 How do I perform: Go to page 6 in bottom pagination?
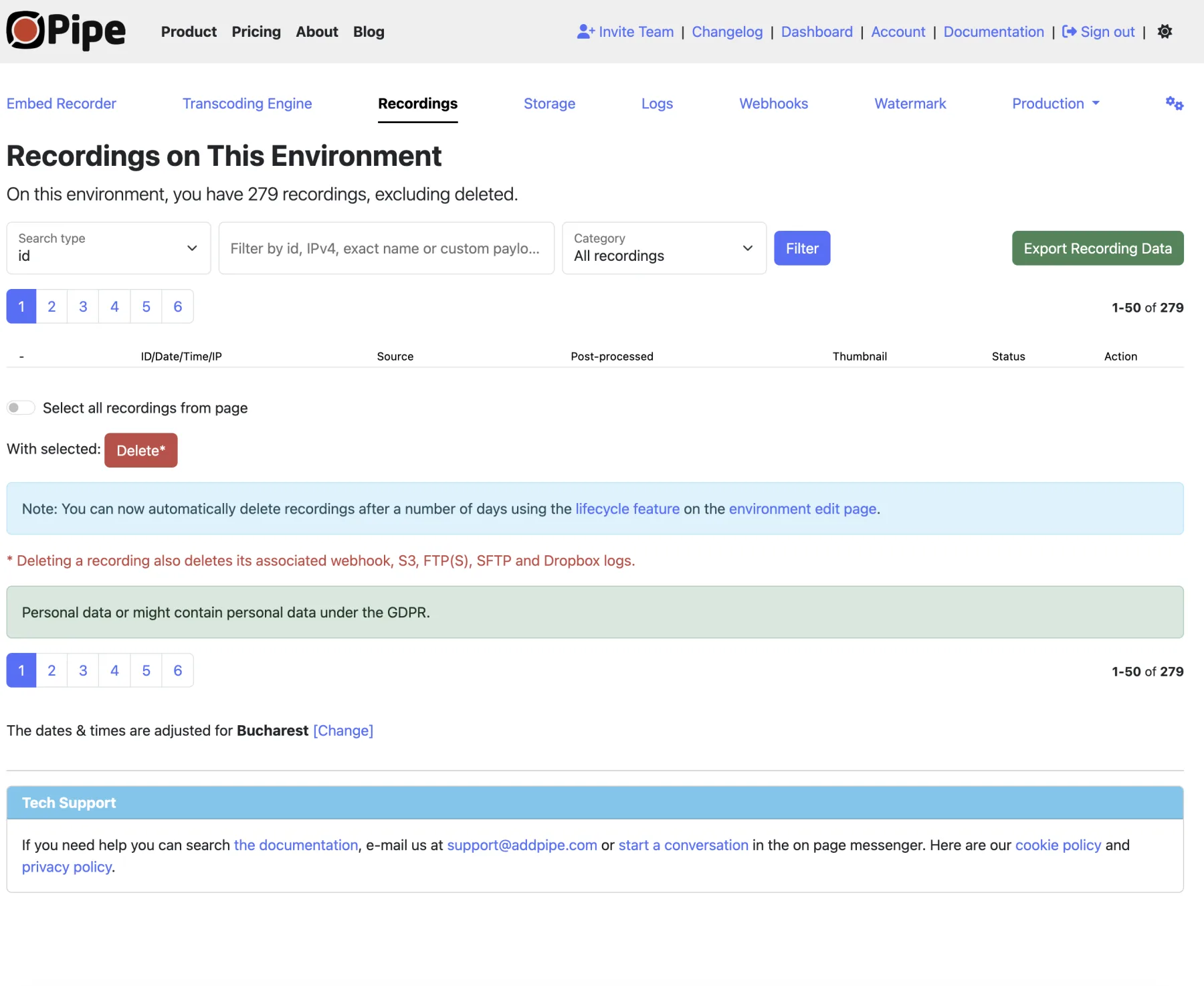click(x=178, y=670)
